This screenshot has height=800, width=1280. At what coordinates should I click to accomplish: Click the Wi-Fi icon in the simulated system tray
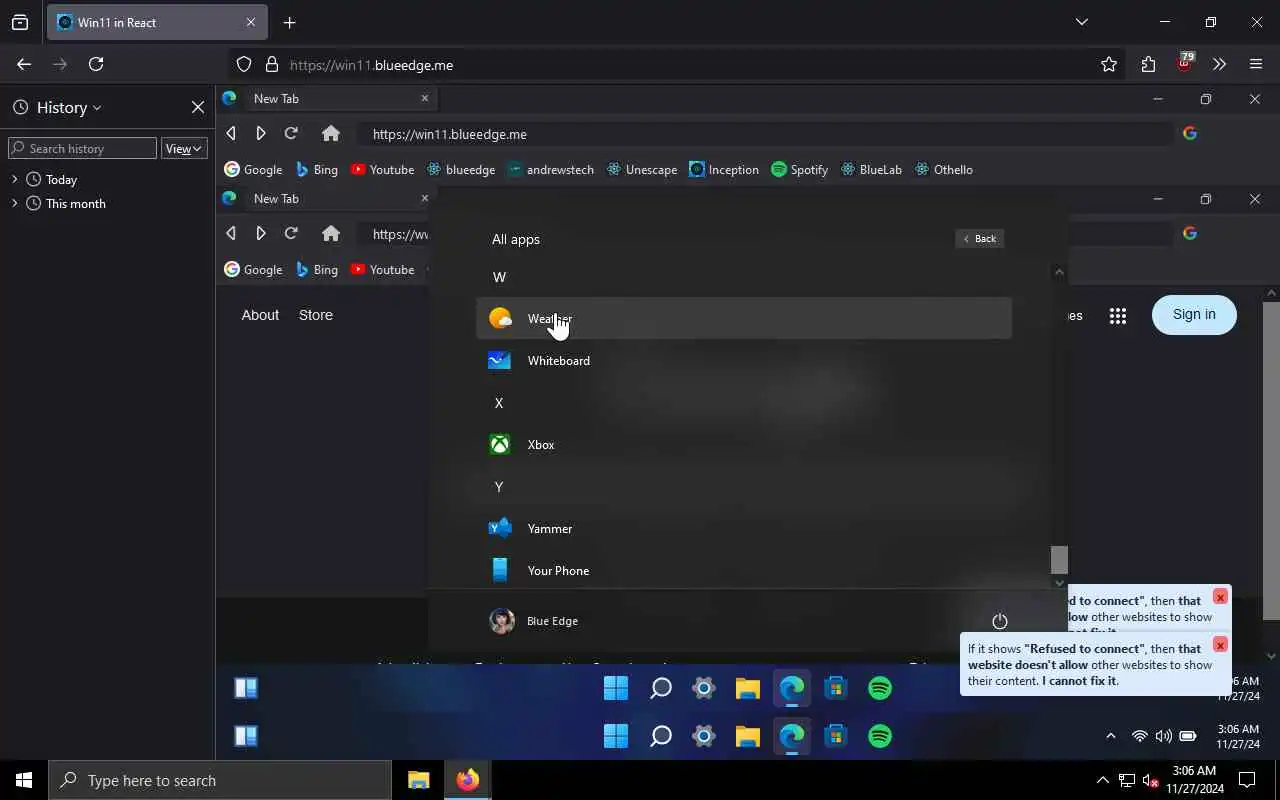pyautogui.click(x=1139, y=736)
